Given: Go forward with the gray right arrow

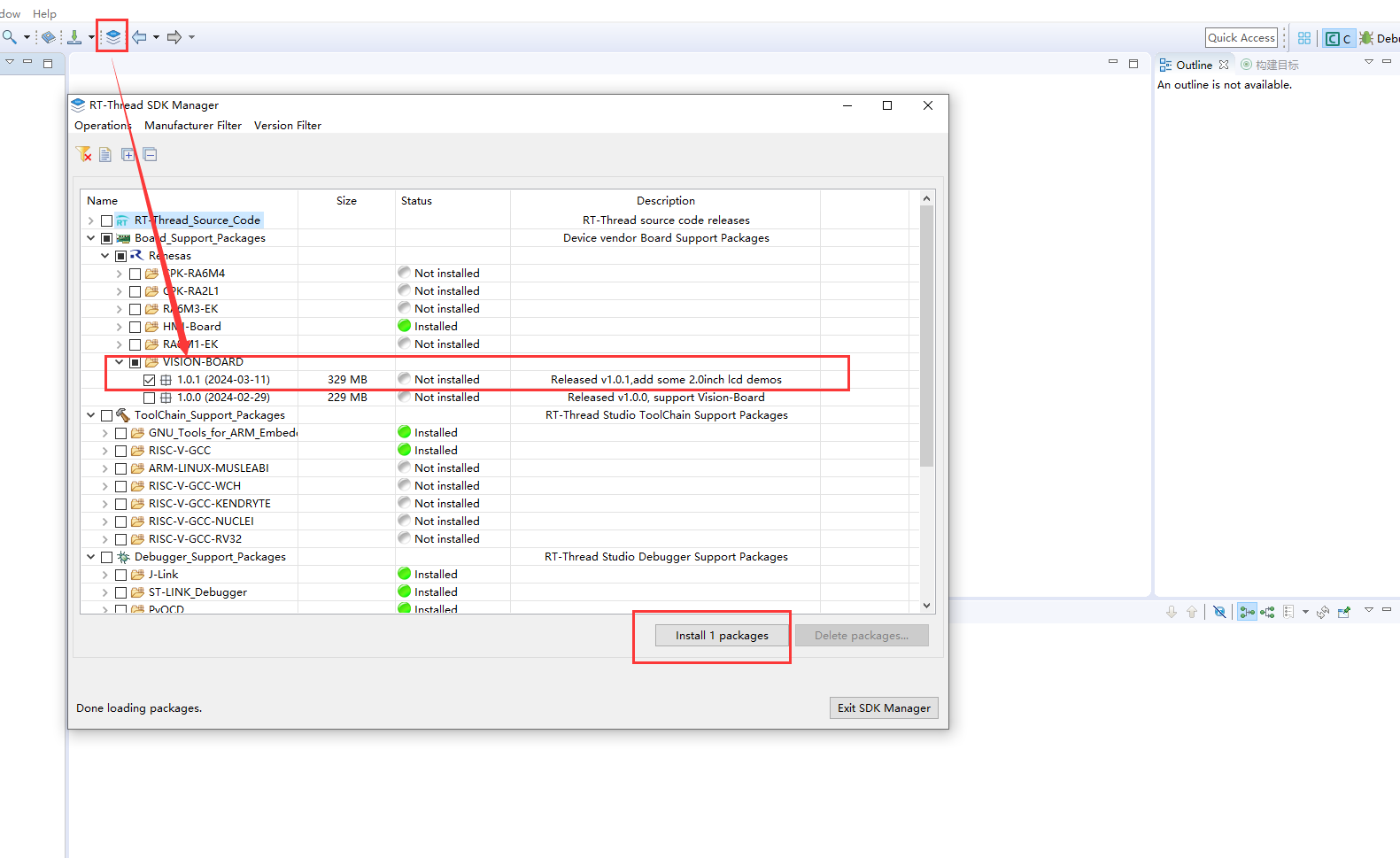Looking at the screenshot, I should coord(174,37).
